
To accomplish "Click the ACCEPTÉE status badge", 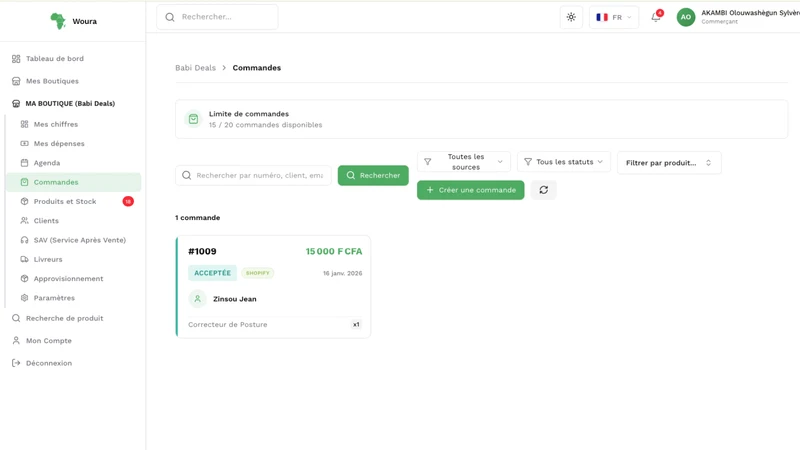I will (212, 273).
